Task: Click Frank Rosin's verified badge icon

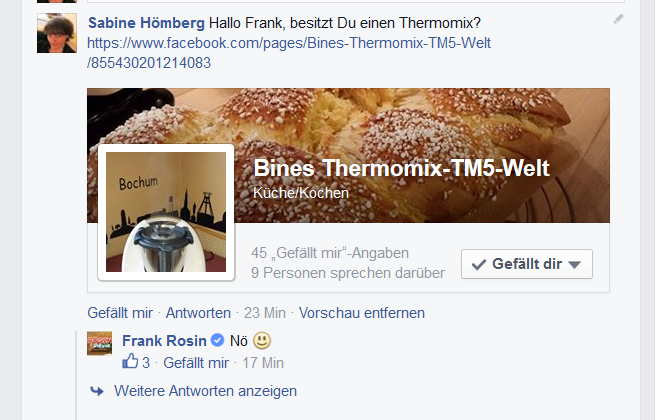Action: (x=217, y=340)
